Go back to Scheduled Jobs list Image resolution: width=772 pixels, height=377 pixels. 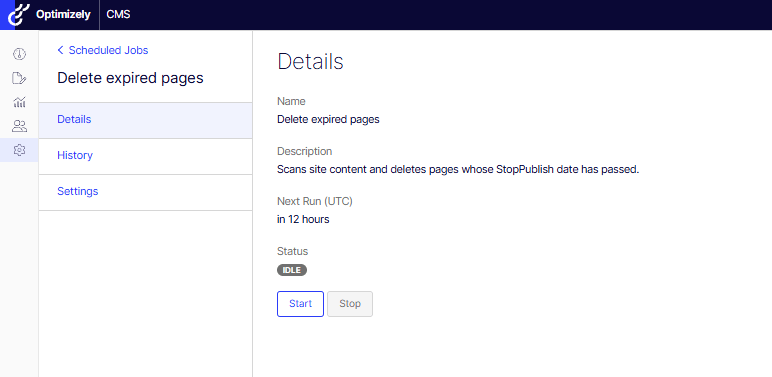[108, 50]
